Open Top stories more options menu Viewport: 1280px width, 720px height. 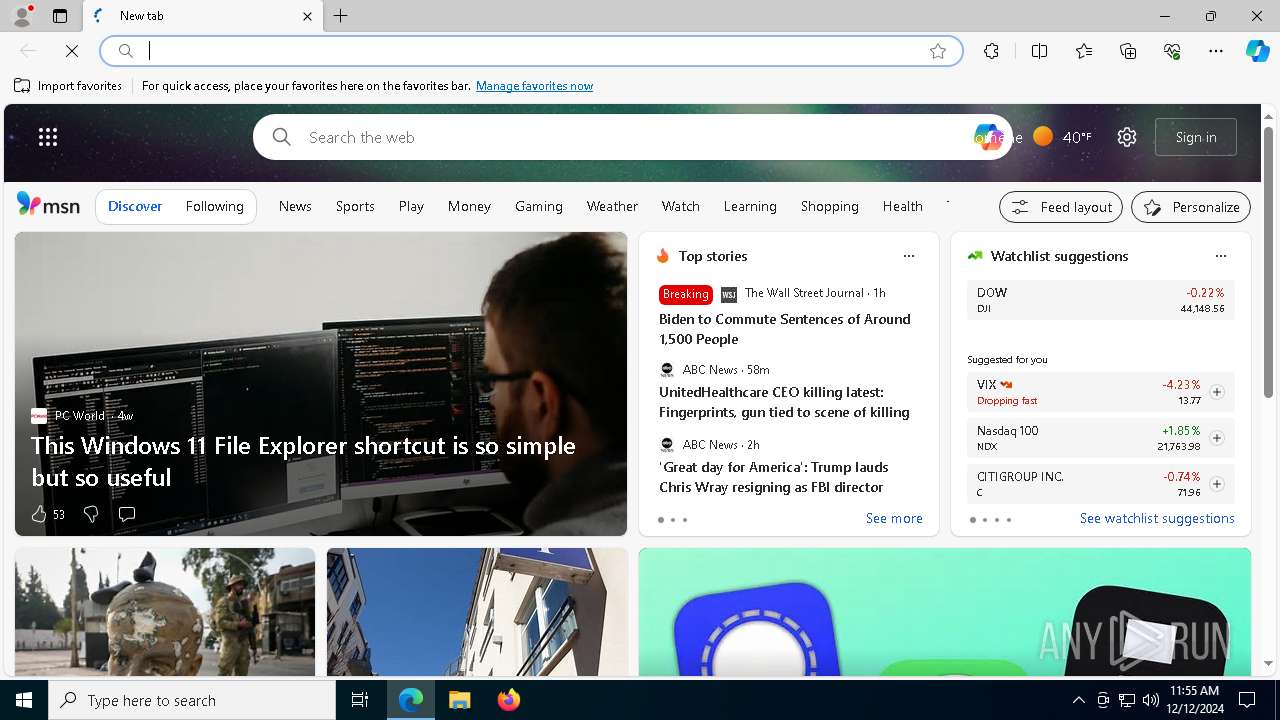click(x=909, y=256)
